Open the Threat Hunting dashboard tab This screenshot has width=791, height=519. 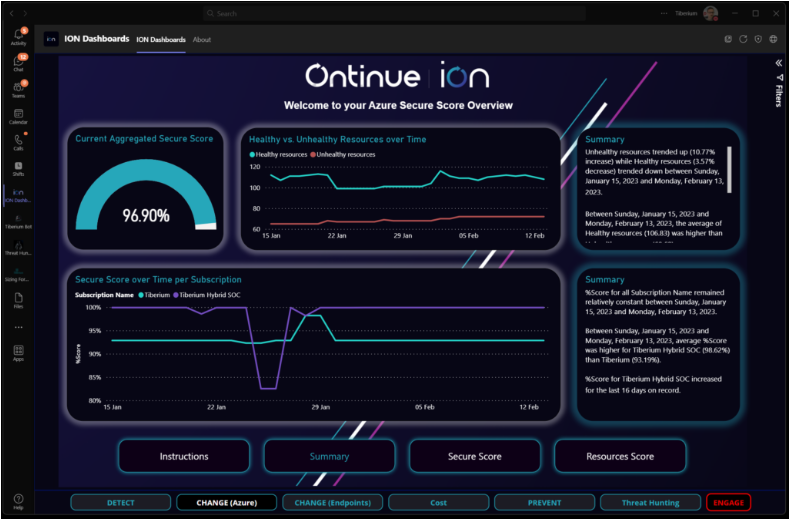(650, 503)
